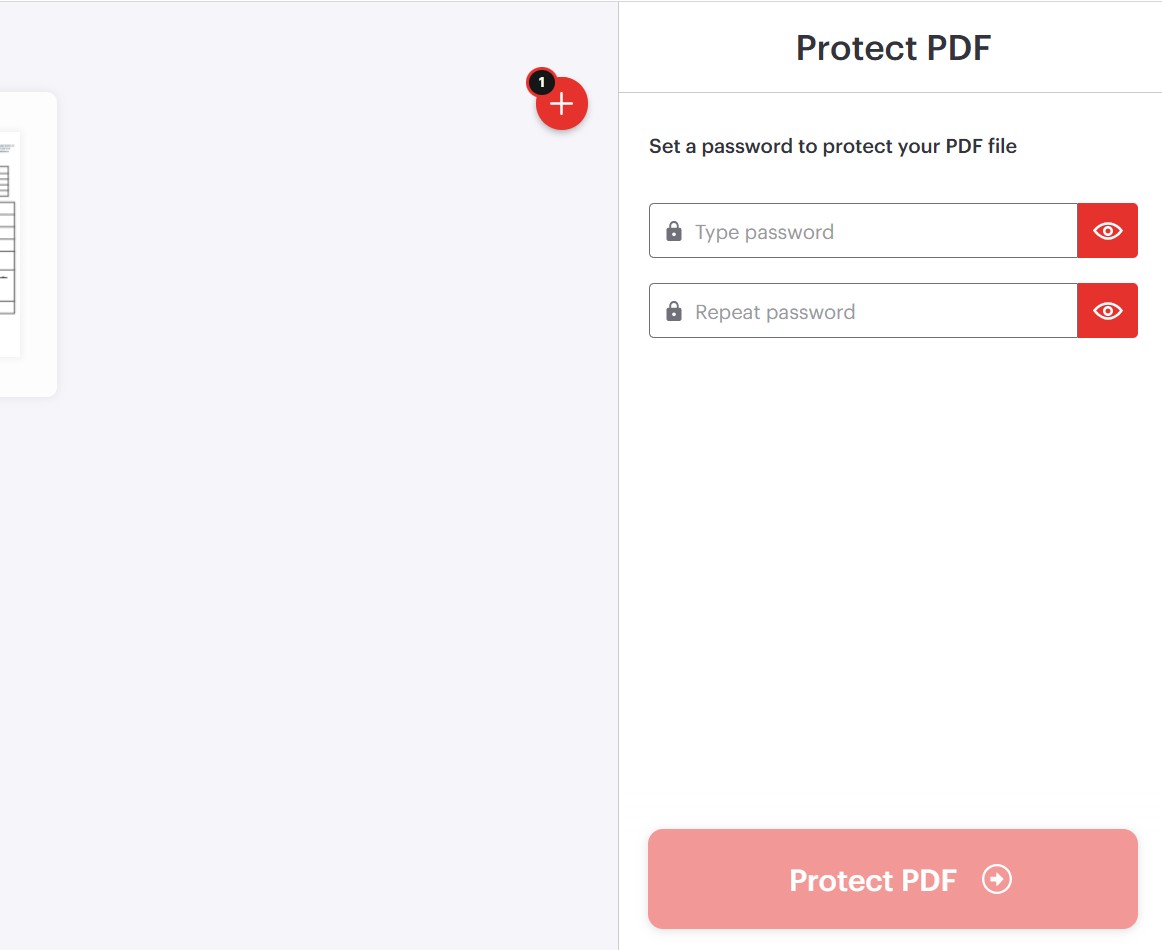
Task: Click the arrow icon inside the Protect PDF button
Action: click(996, 880)
